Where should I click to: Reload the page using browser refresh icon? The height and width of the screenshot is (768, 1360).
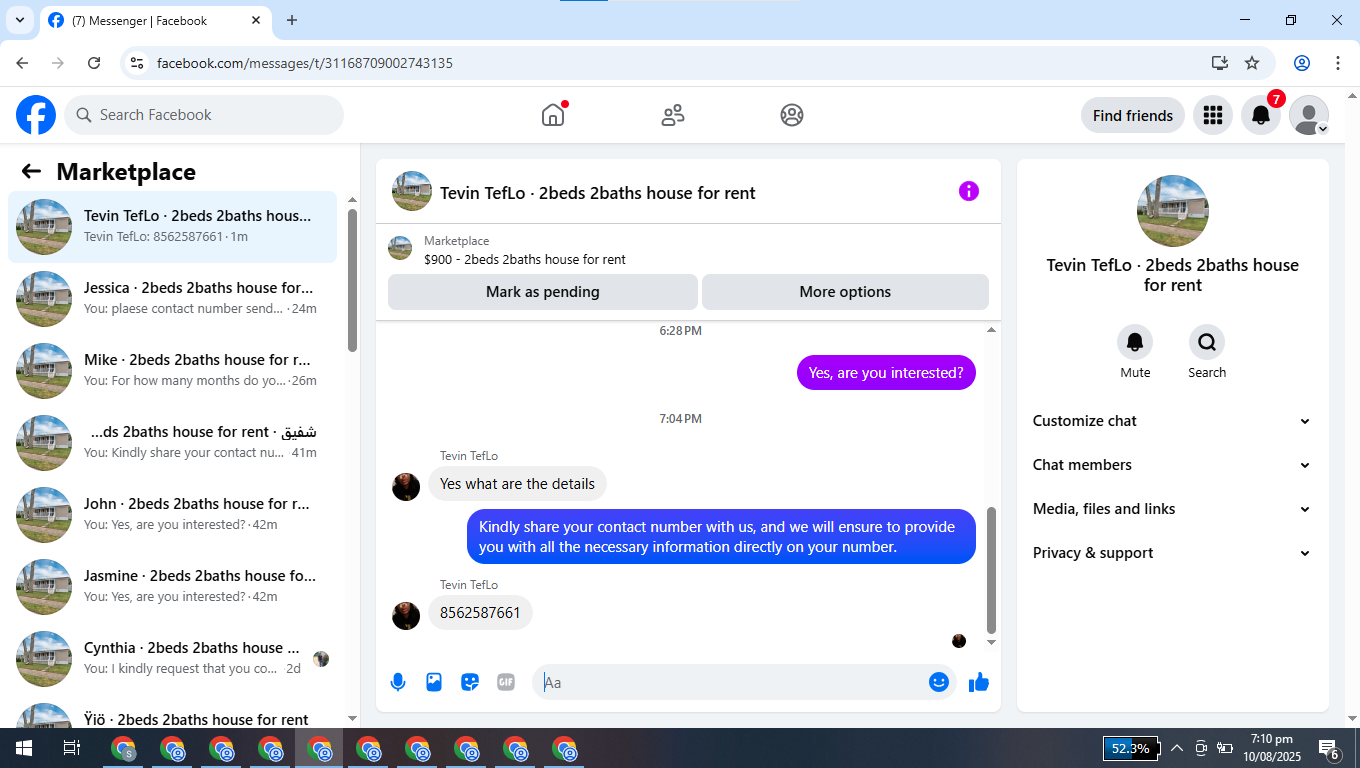point(94,63)
